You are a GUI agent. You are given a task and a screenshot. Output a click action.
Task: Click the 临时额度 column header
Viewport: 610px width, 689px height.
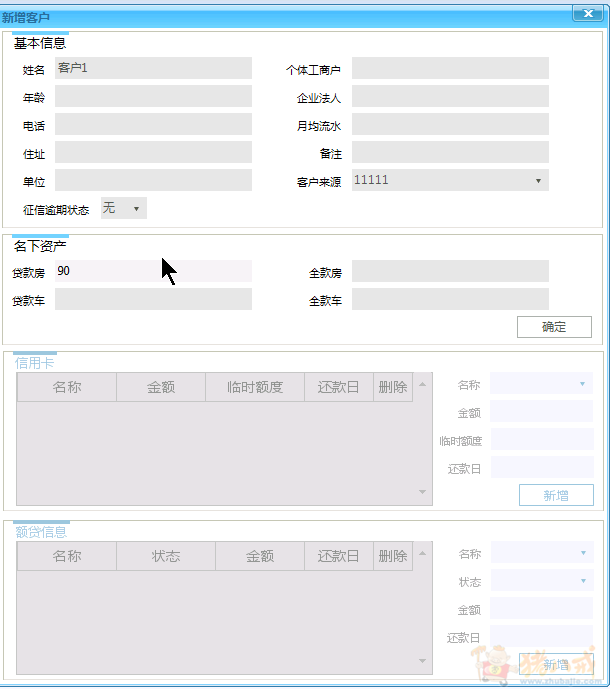pos(255,387)
